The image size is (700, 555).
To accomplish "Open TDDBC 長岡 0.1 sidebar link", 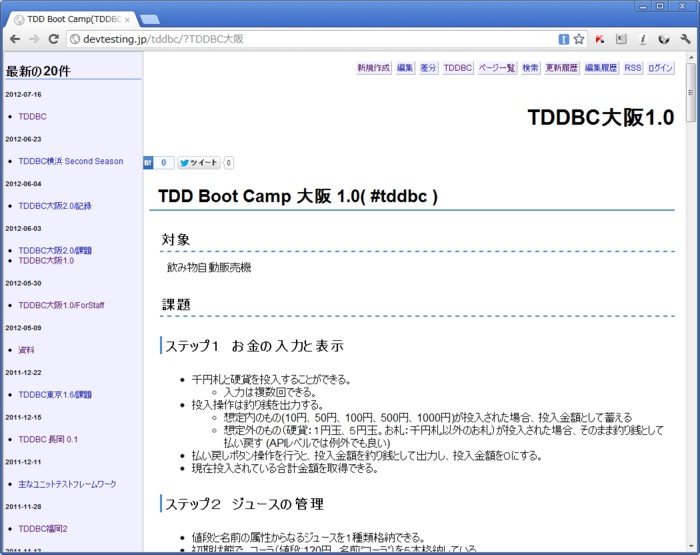I will pyautogui.click(x=48, y=439).
